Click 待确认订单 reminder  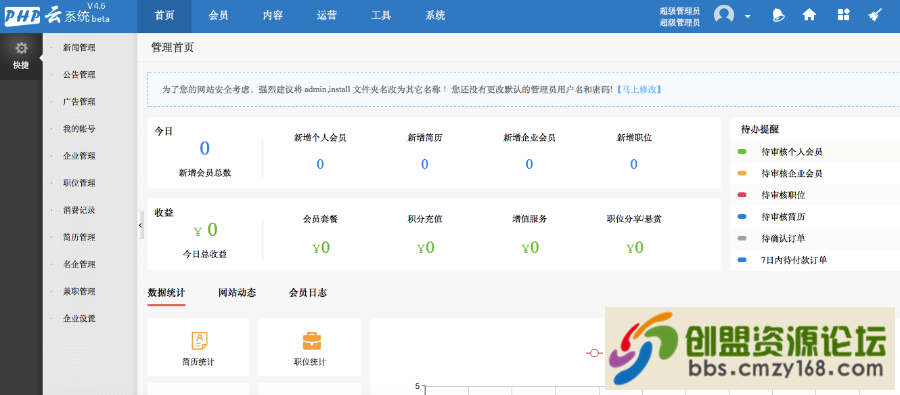tap(783, 238)
